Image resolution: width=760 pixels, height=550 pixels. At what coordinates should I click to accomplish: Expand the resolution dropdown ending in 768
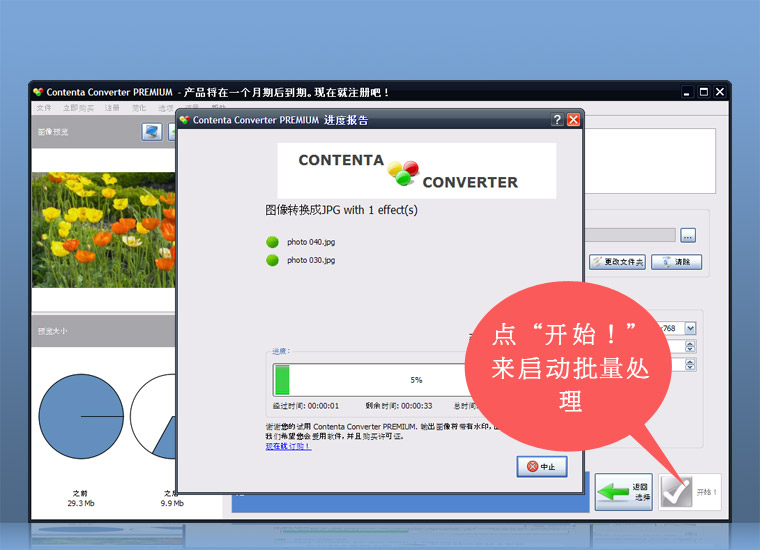[690, 328]
